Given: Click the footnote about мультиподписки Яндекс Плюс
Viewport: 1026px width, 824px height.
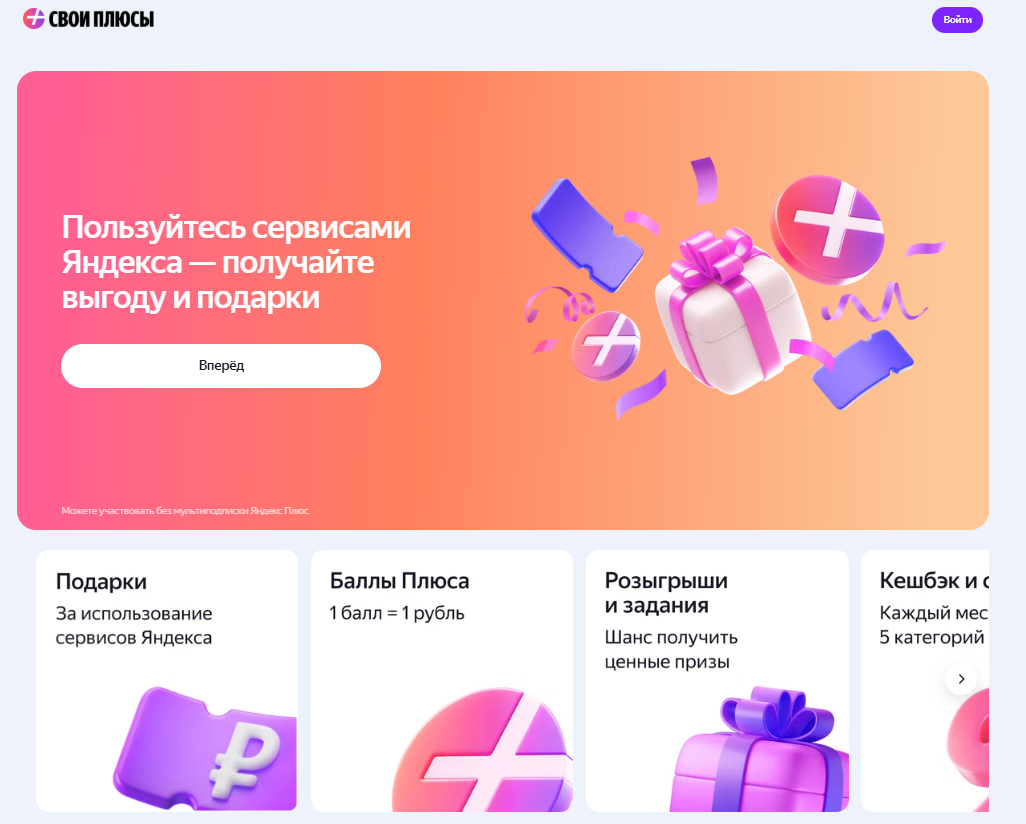Looking at the screenshot, I should [x=185, y=511].
